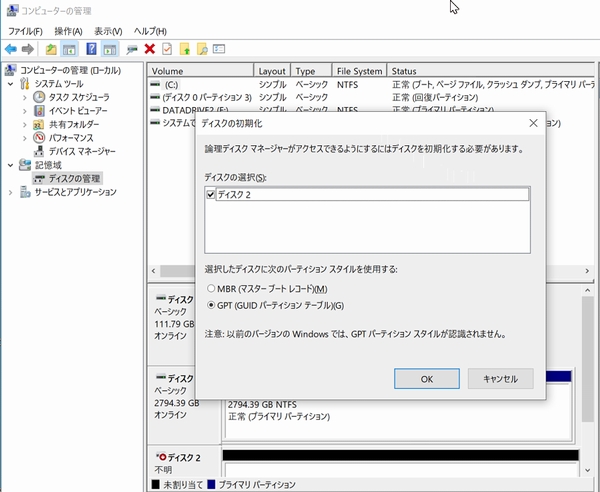The width and height of the screenshot is (600, 492).
Task: Uncheck the ディスク 2 checkbox
Action: pos(210,194)
